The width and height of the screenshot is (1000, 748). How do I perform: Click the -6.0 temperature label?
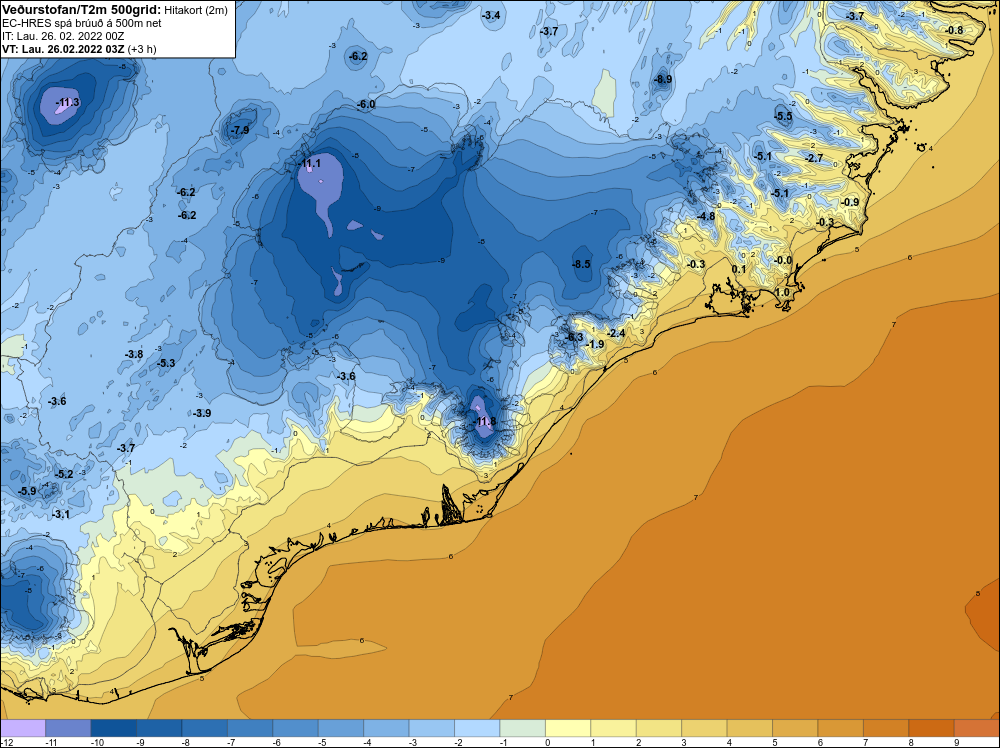365,104
